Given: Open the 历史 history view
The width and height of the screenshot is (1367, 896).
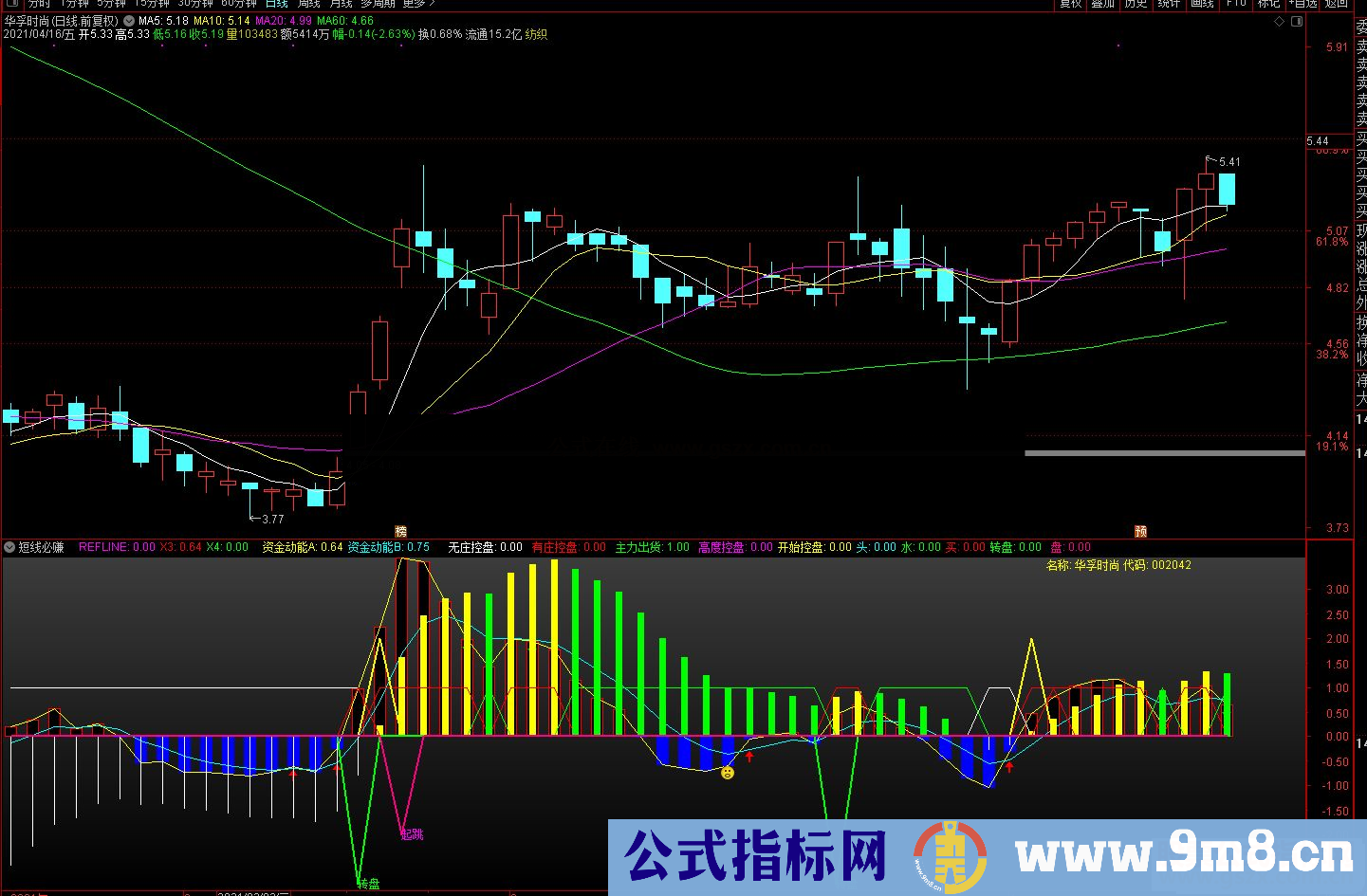Looking at the screenshot, I should pos(1135,4).
